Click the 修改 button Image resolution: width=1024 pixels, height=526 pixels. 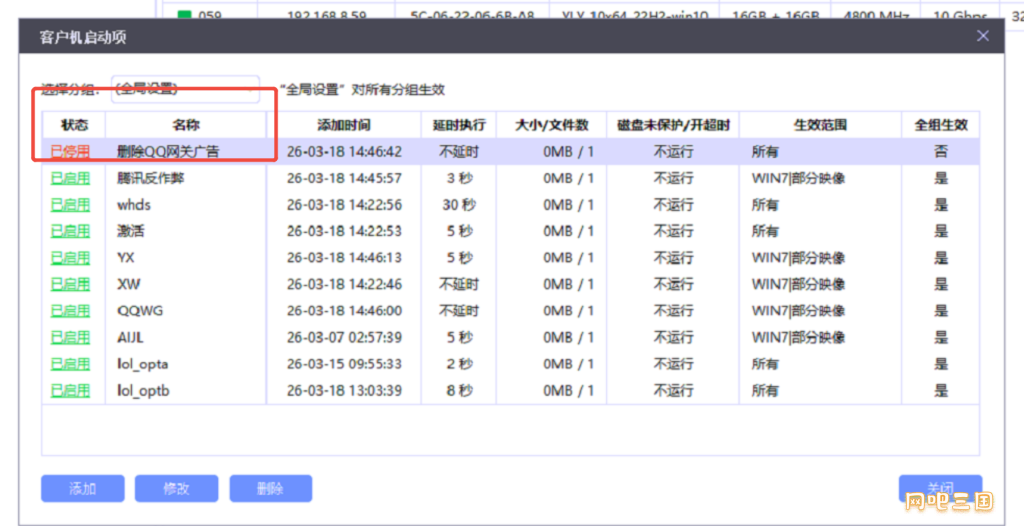pos(176,488)
